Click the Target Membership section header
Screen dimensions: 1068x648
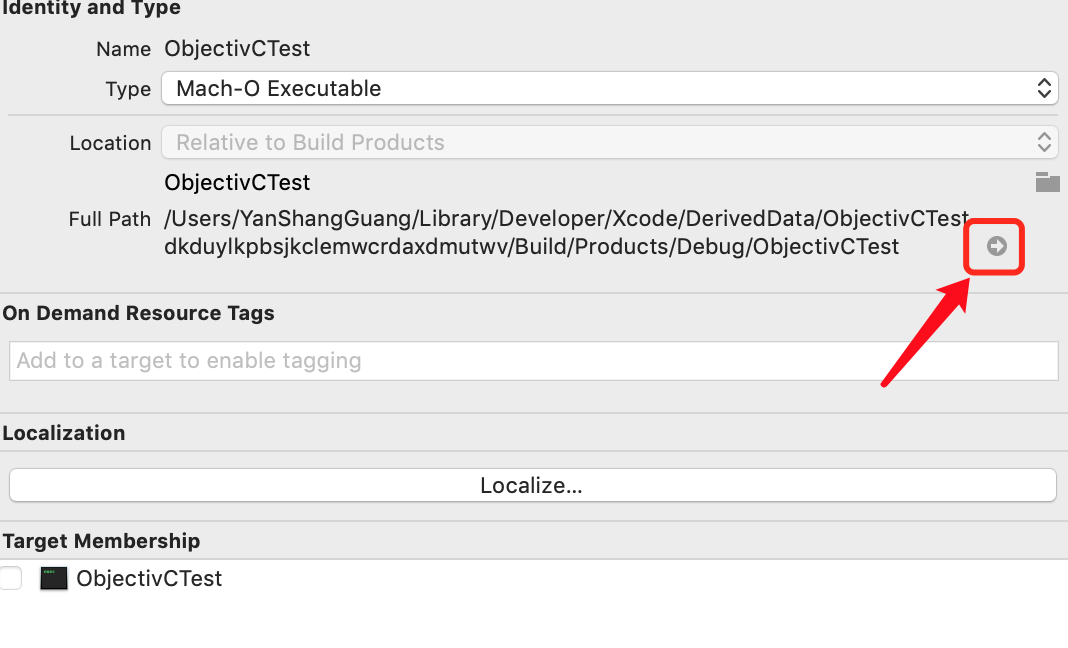(x=101, y=541)
